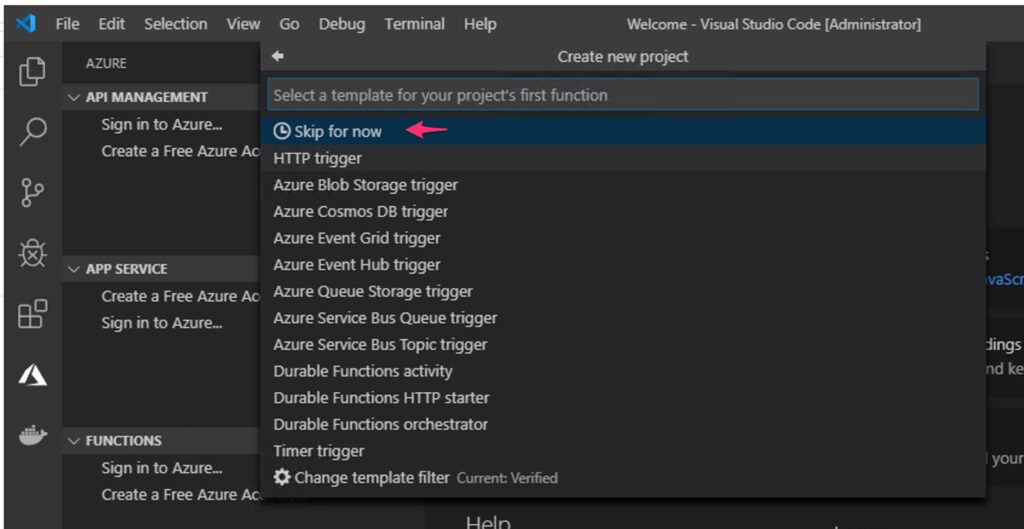Image resolution: width=1024 pixels, height=529 pixels.
Task: Collapse the Functions section
Action: 74,441
